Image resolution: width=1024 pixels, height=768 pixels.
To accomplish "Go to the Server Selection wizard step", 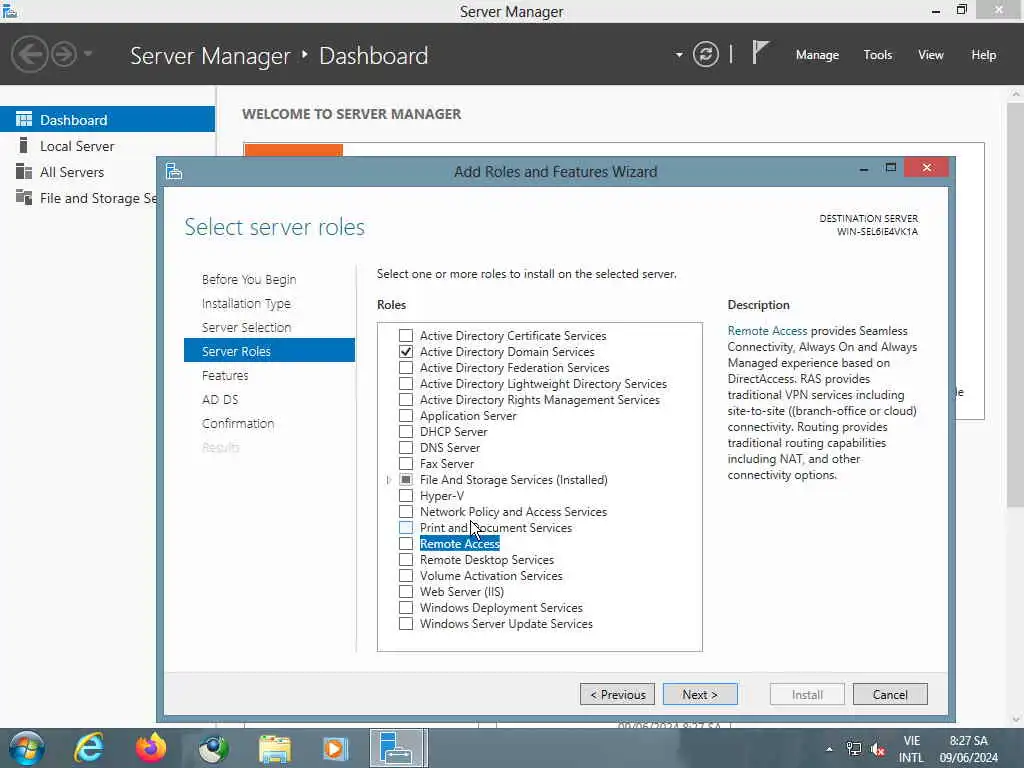I will [246, 327].
